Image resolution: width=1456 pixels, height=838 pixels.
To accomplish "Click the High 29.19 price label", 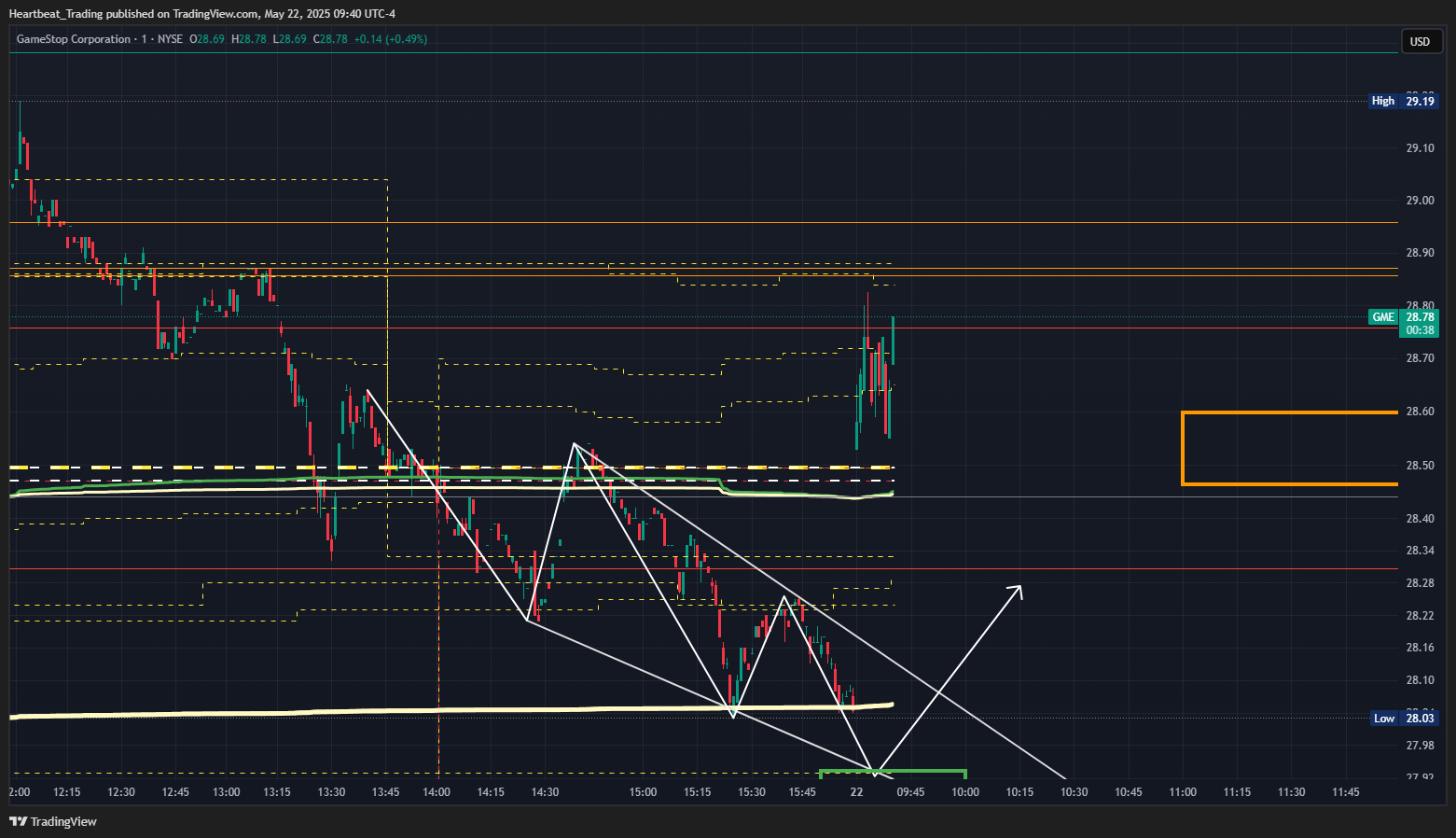I will tap(1404, 101).
